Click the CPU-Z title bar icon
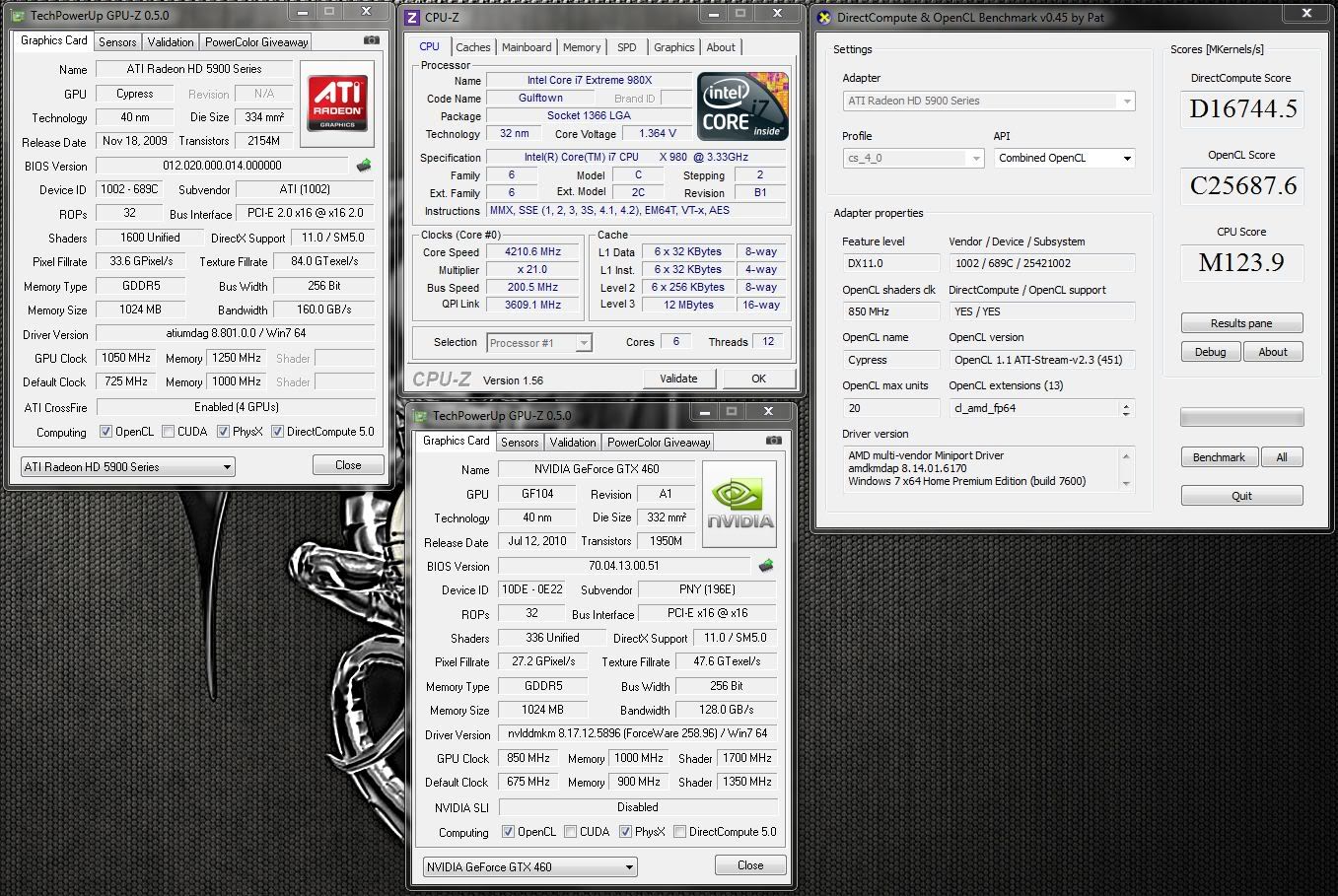The height and width of the screenshot is (896, 1338). point(413,17)
